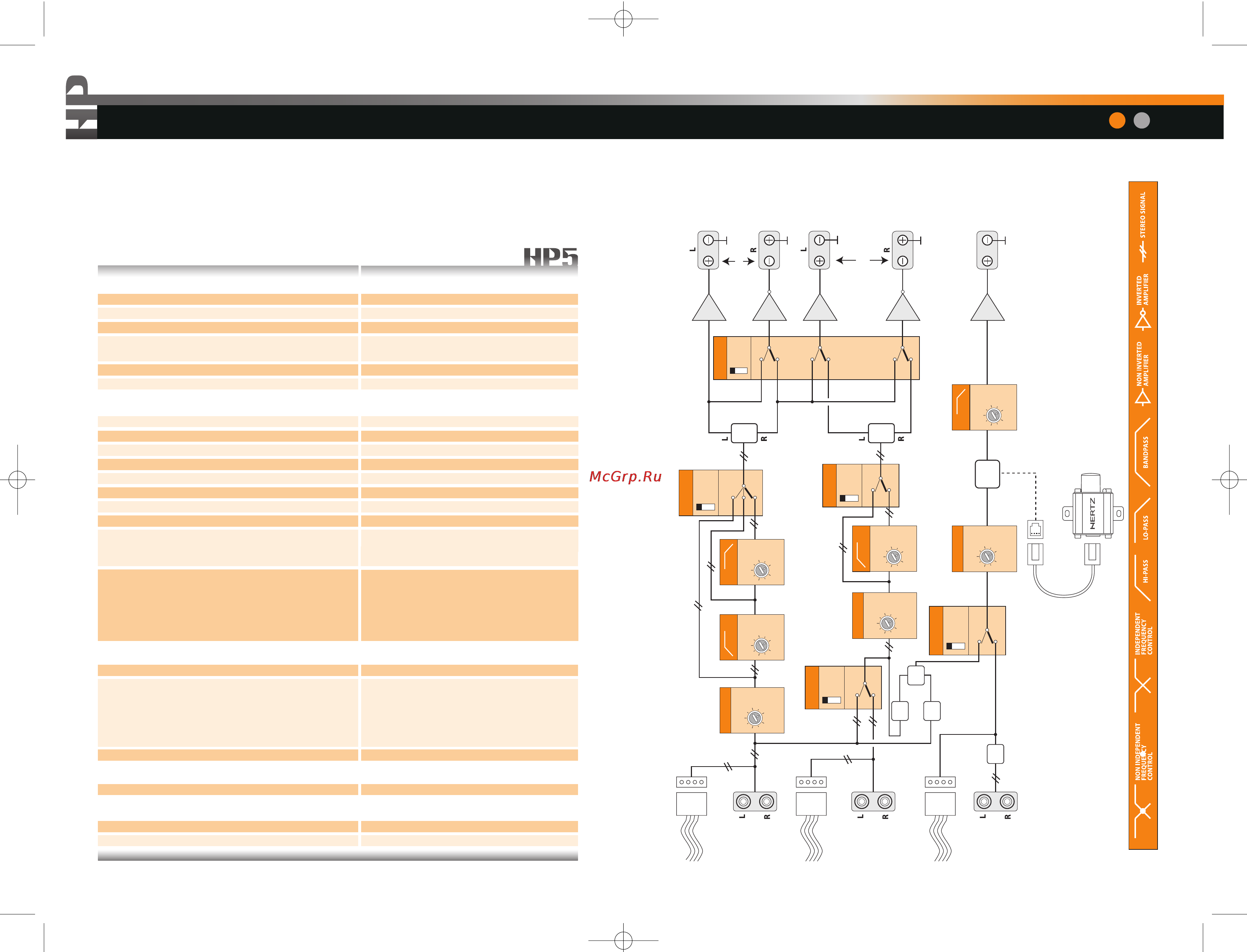Click the unlabeled speaker terminal at far right
The width and height of the screenshot is (1247, 952).
click(x=987, y=250)
